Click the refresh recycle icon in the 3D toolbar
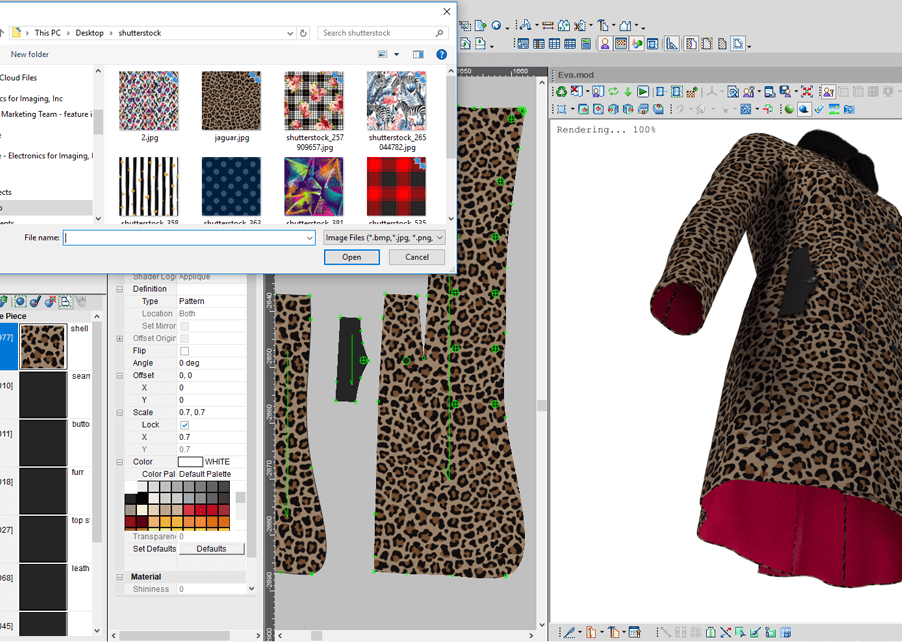The image size is (902, 642). (560, 91)
